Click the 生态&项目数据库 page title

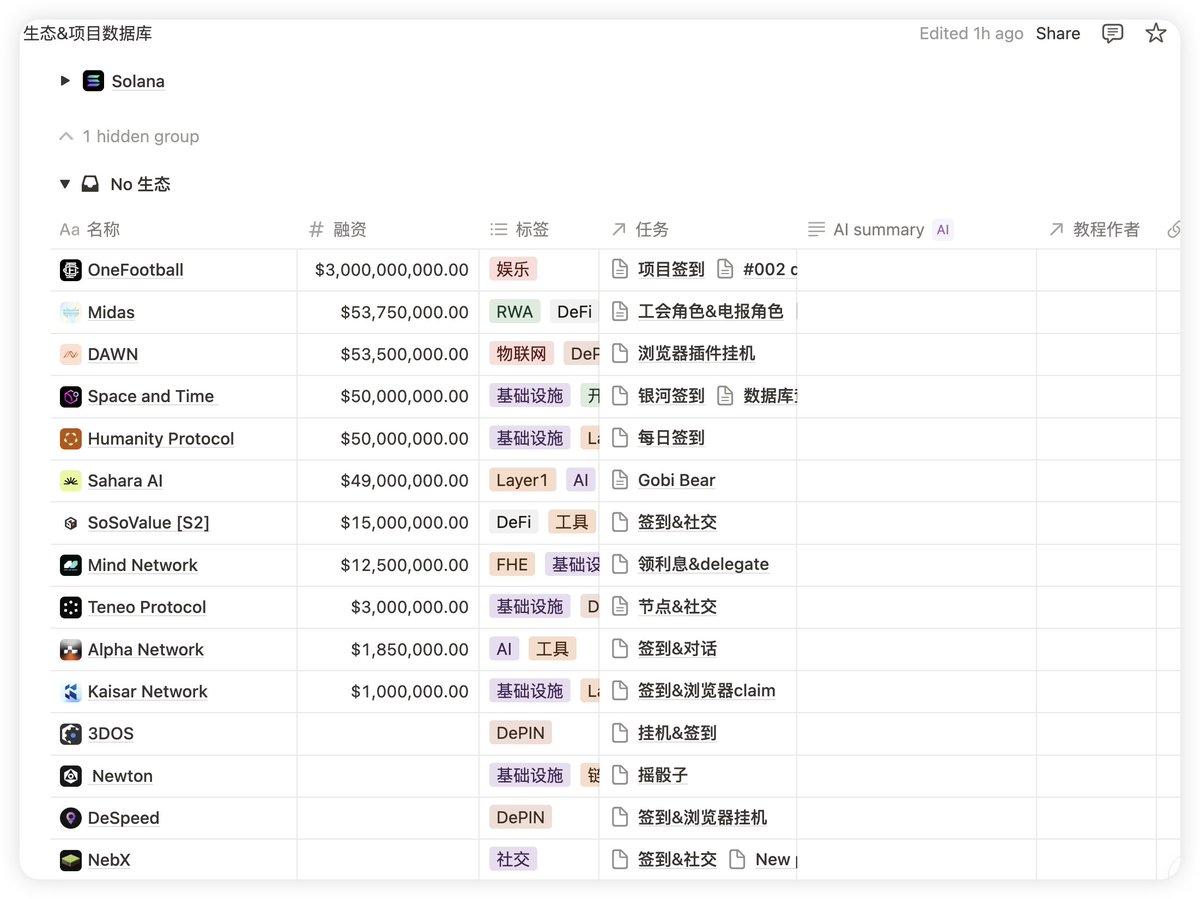88,33
